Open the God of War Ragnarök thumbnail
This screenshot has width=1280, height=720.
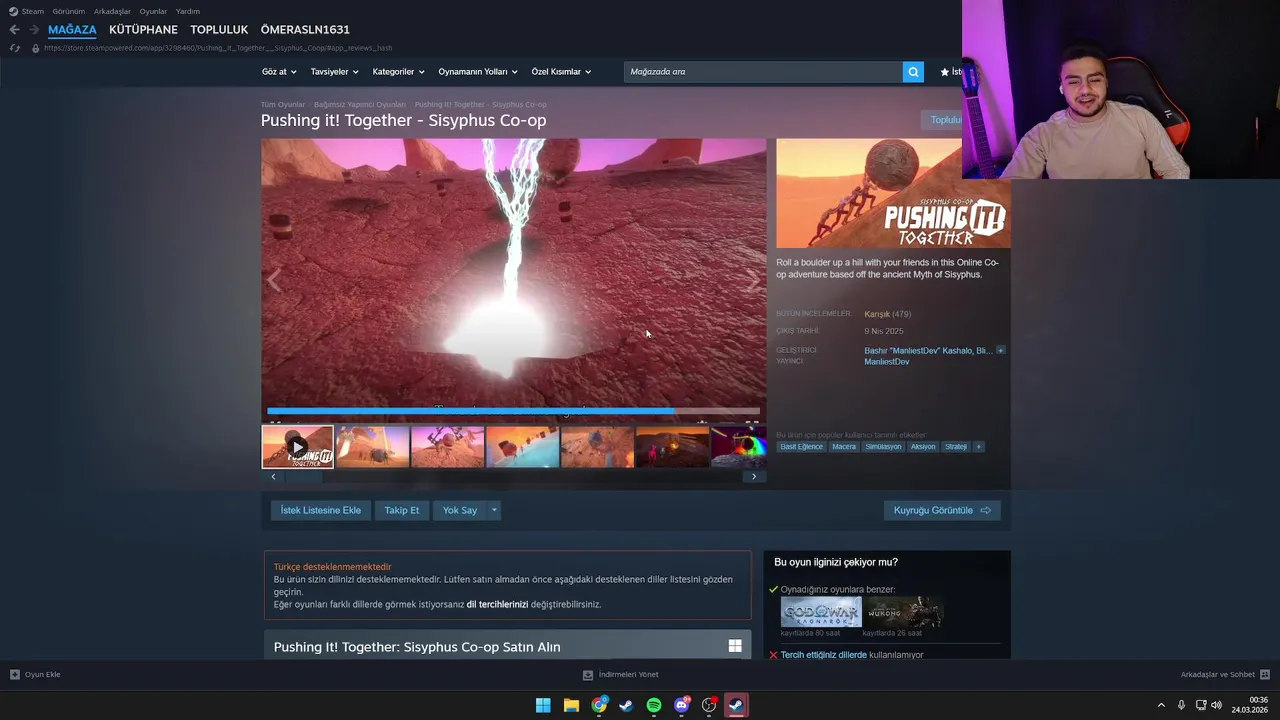click(x=821, y=612)
